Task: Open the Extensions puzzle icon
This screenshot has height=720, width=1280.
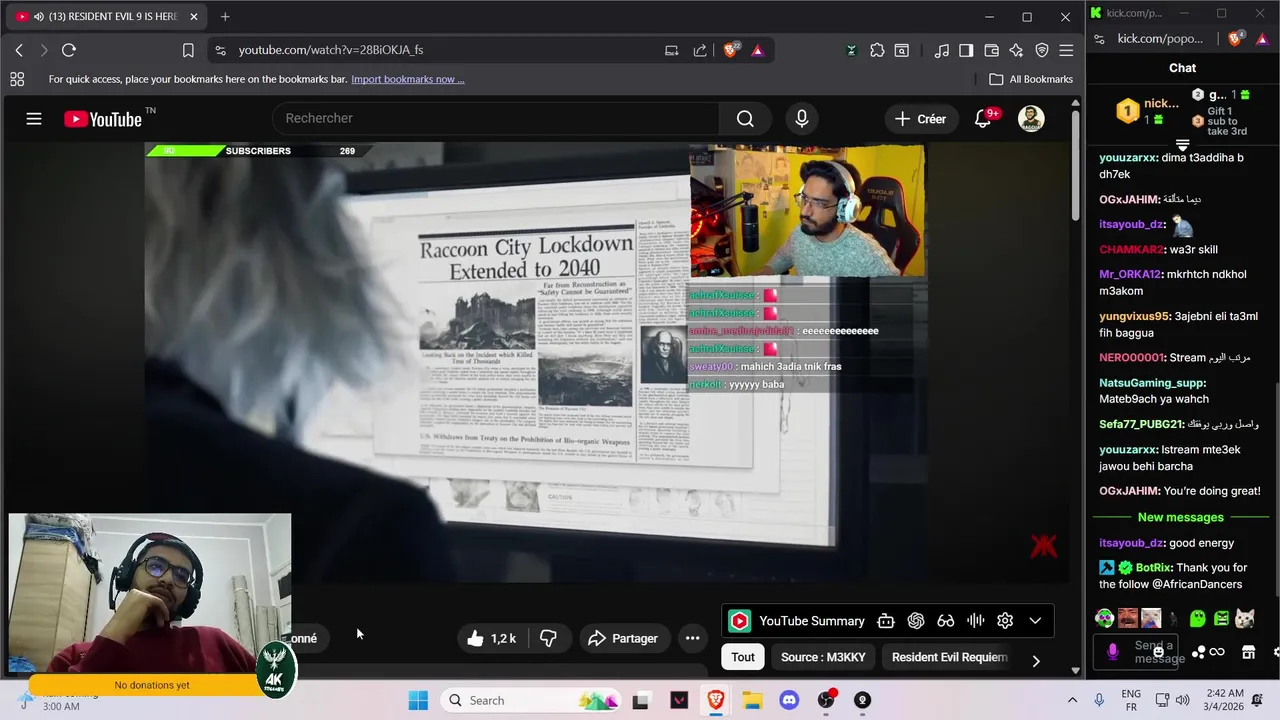Action: pyautogui.click(x=877, y=50)
